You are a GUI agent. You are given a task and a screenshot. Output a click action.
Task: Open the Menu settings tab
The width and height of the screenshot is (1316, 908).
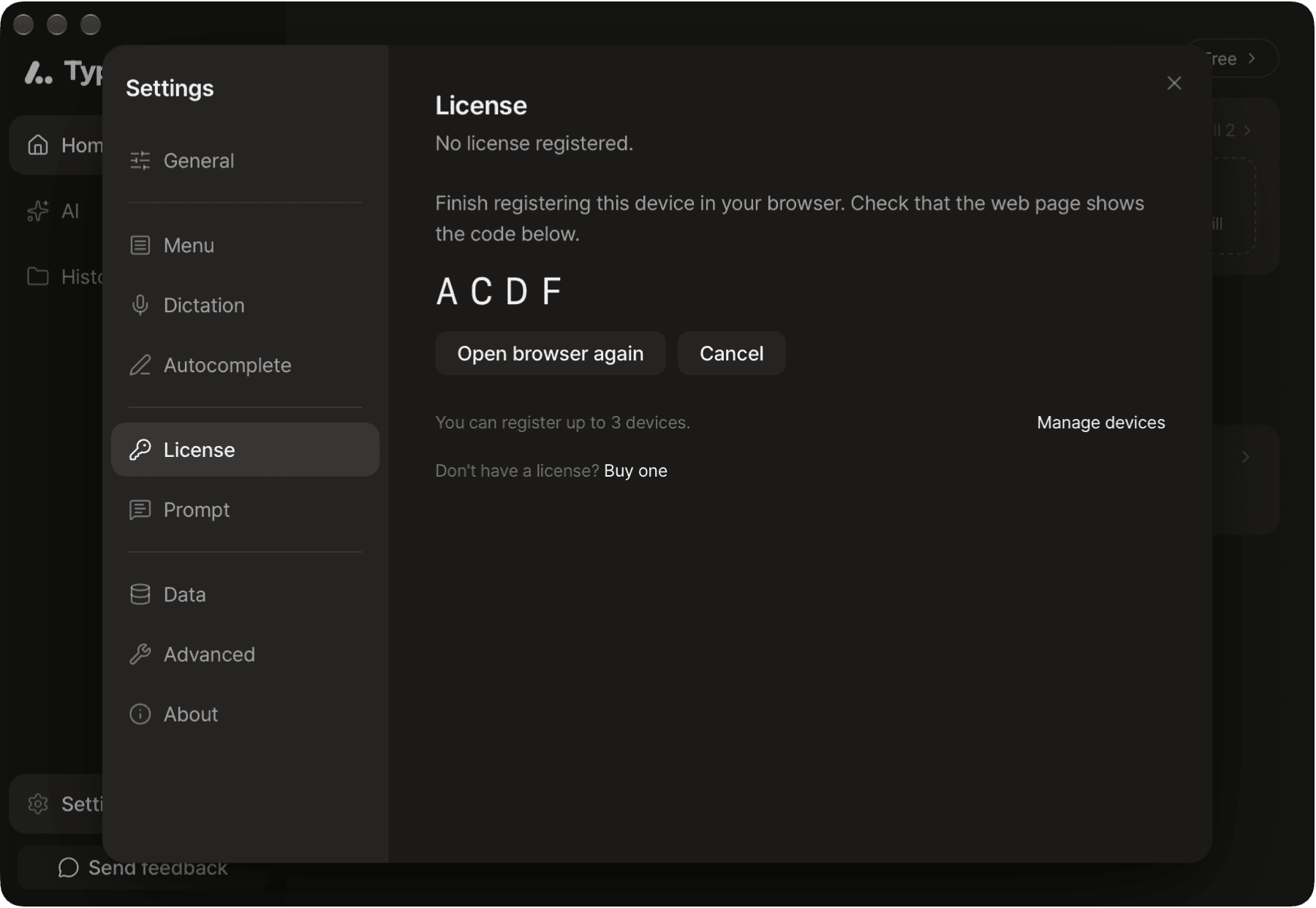pos(245,245)
